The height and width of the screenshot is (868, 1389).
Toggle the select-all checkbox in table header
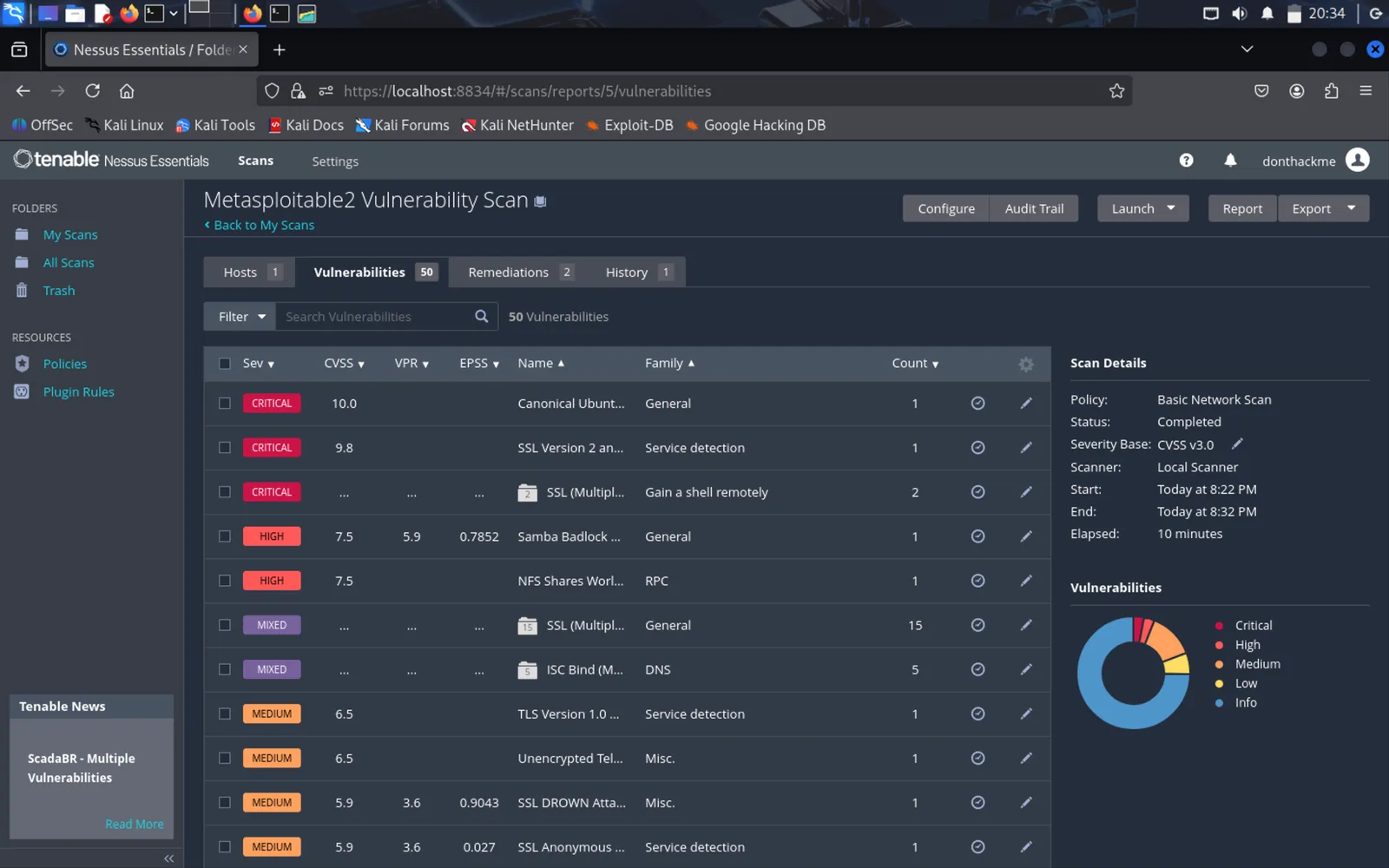[225, 364]
